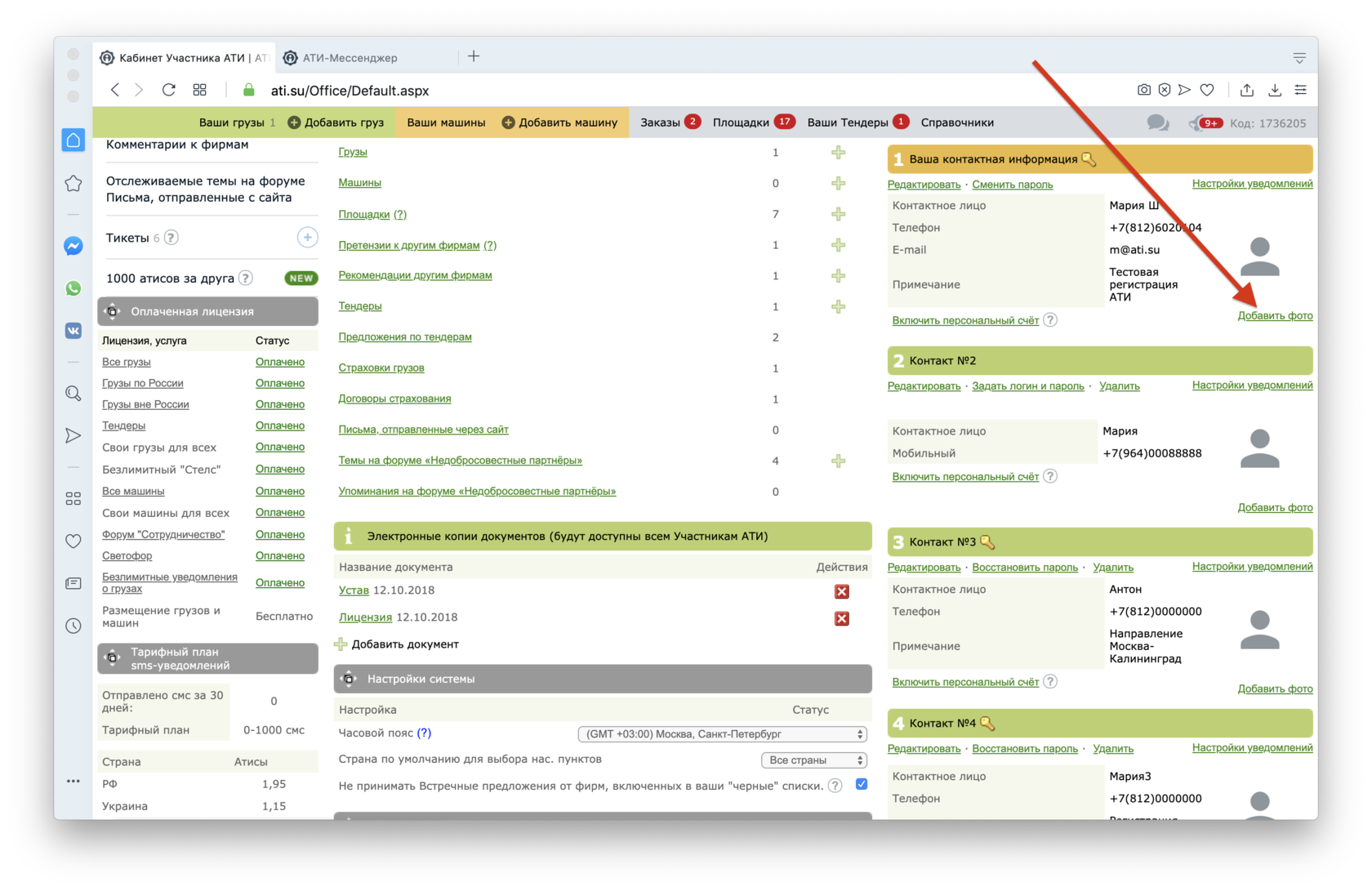Switch to АТИ-Мессенджер tab
The height and width of the screenshot is (891, 1372).
tap(350, 58)
